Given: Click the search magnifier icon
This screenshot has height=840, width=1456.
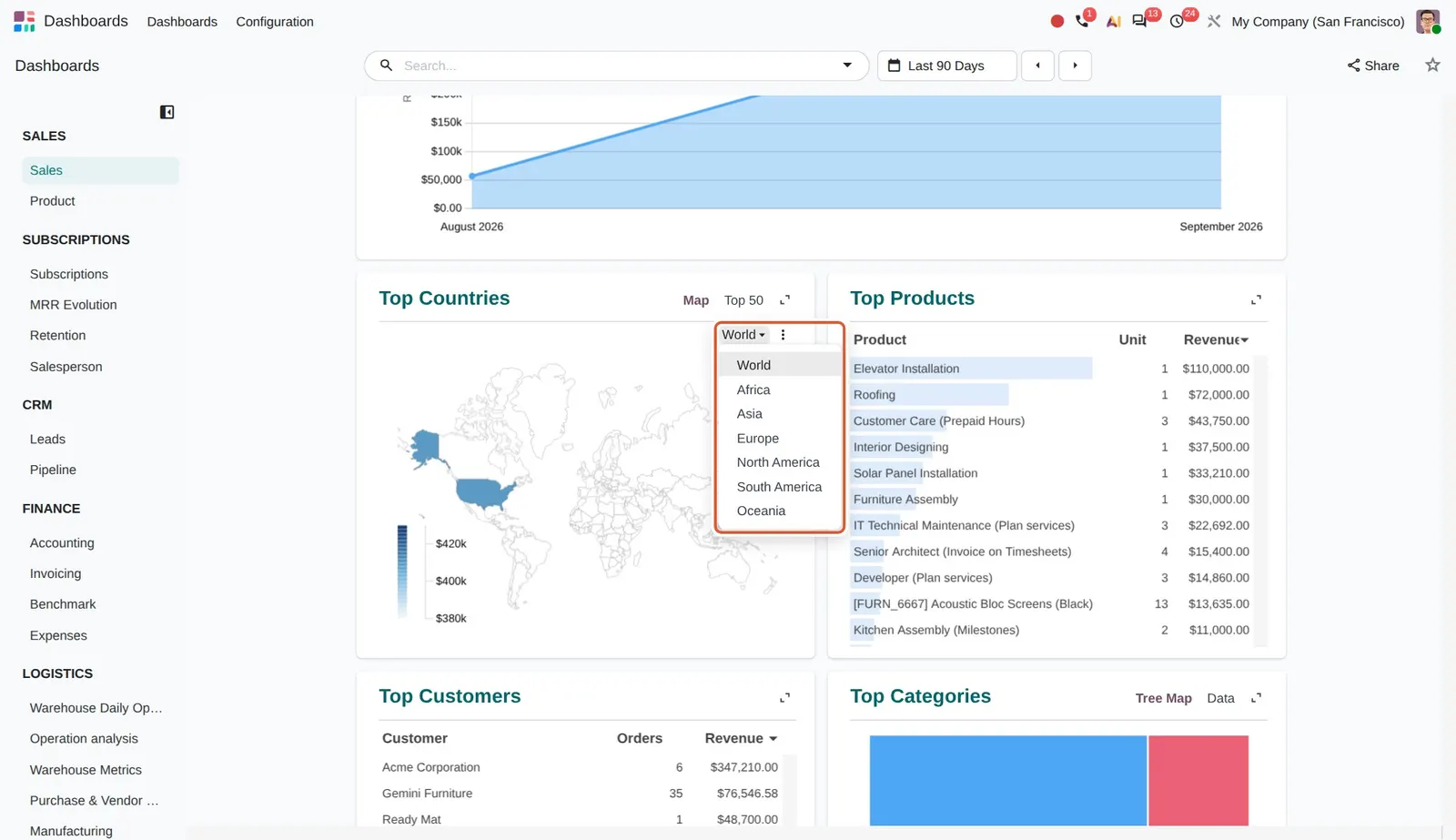Looking at the screenshot, I should click(386, 66).
